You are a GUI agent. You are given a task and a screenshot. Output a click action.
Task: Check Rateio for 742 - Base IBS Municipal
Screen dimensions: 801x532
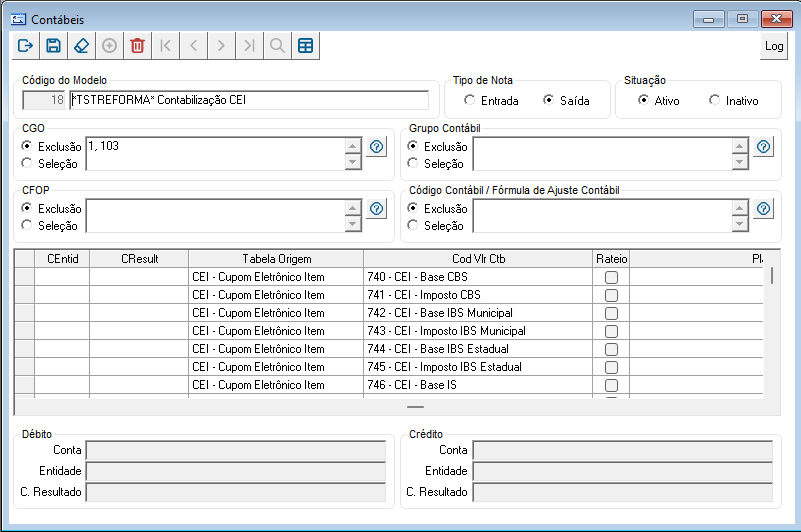pyautogui.click(x=611, y=313)
